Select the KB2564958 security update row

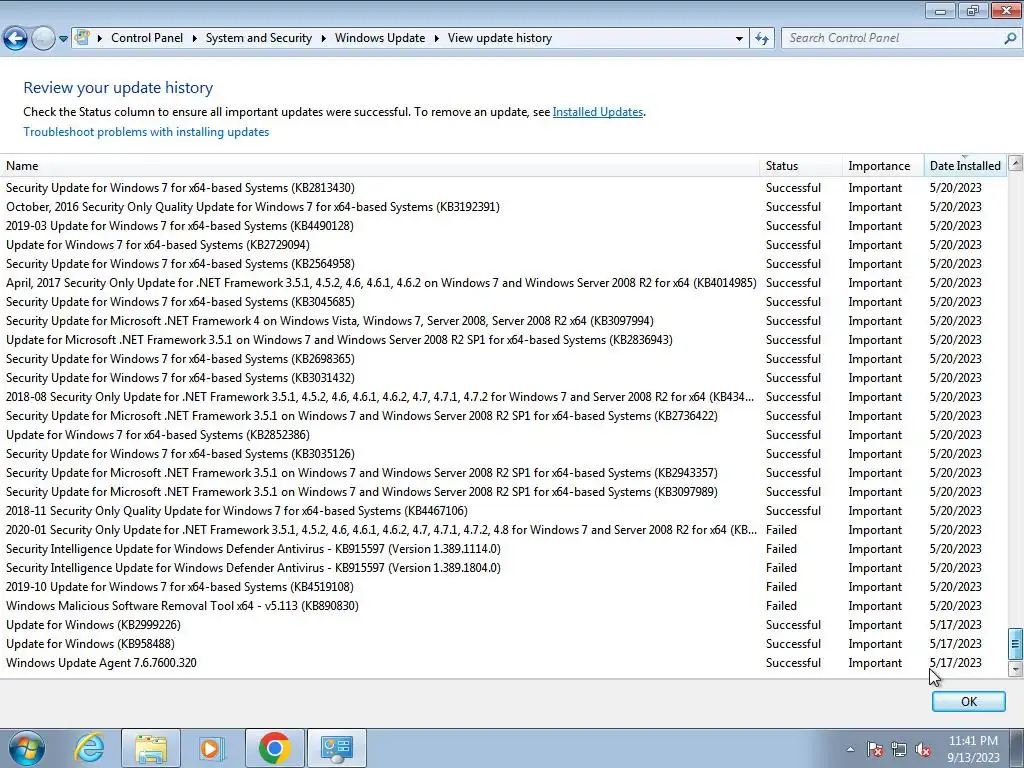tap(503, 264)
